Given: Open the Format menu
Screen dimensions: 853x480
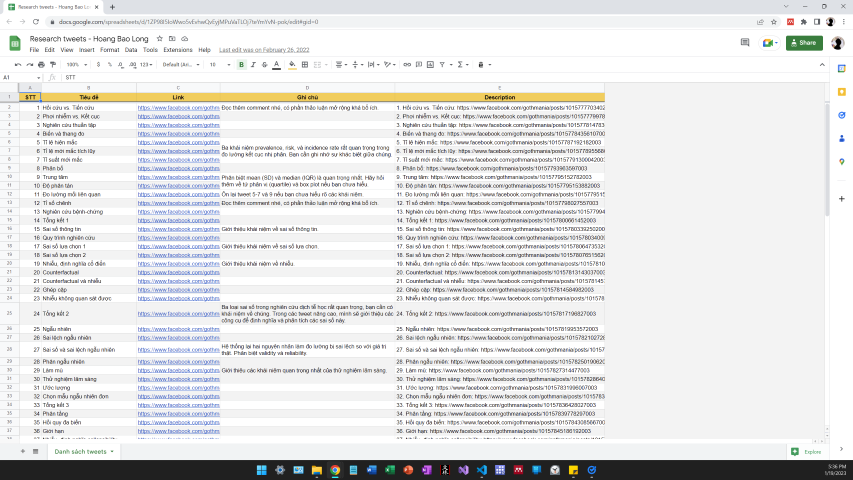Looking at the screenshot, I should 109,50.
